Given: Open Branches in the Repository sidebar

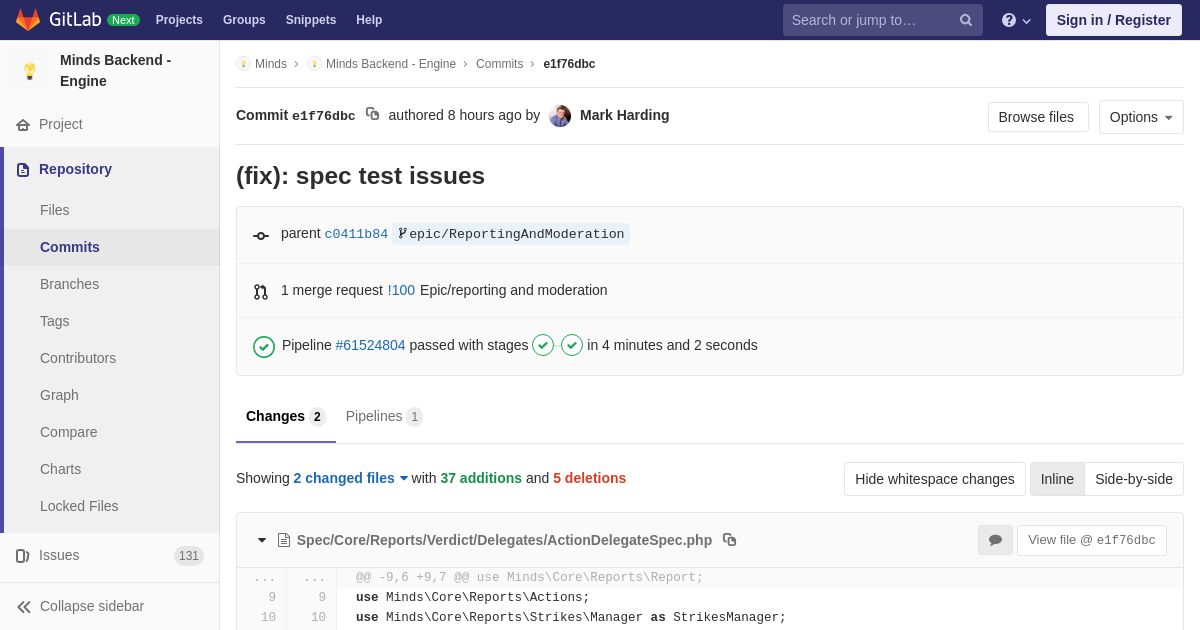Looking at the screenshot, I should tap(69, 284).
